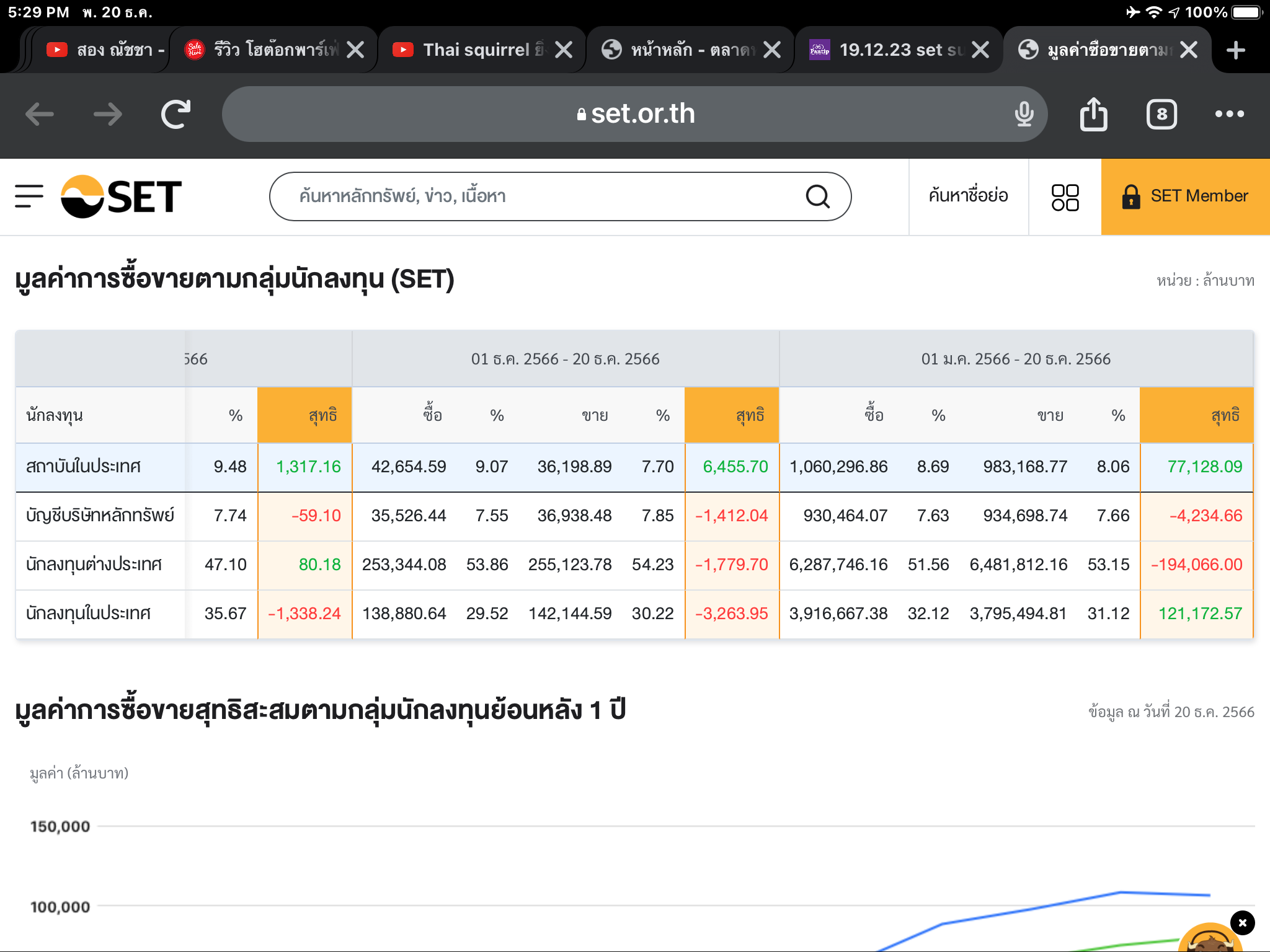Go back with the left arrow

40,114
